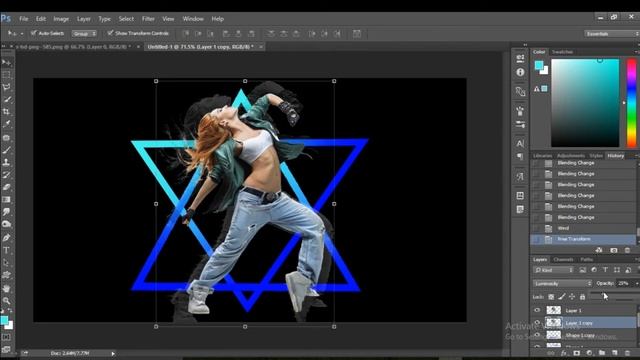Screen dimensions: 640x360
Task: Select the Zoom tool
Action: (7, 301)
